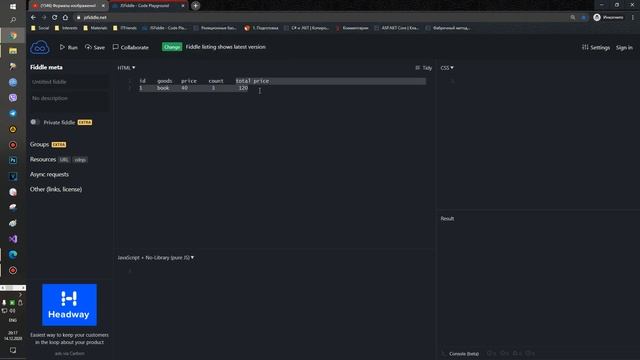This screenshot has width=640, height=360.
Task: Click the Chrome taskbar icon
Action: click(13, 36)
